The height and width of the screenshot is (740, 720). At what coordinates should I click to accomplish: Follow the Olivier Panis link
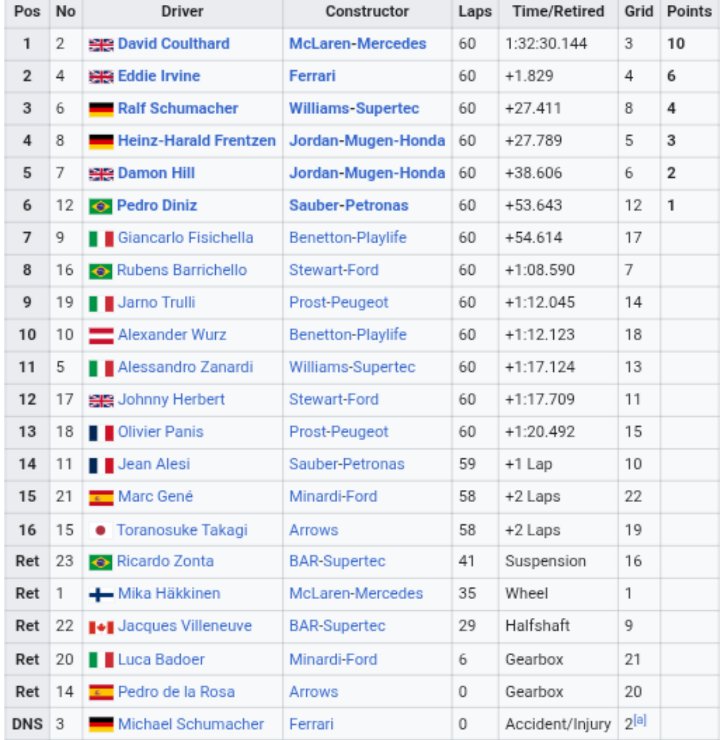[160, 432]
